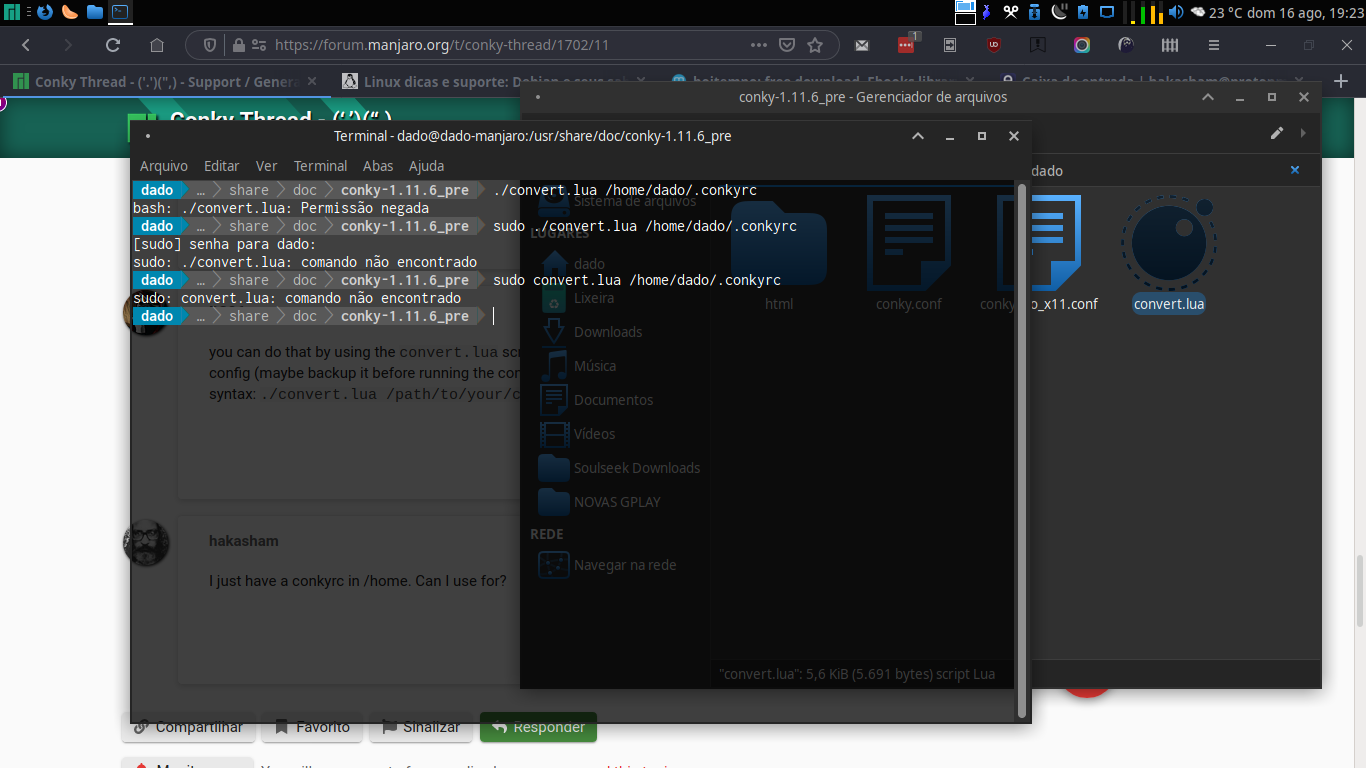
Task: Open the red extension with badge 1
Action: [906, 45]
